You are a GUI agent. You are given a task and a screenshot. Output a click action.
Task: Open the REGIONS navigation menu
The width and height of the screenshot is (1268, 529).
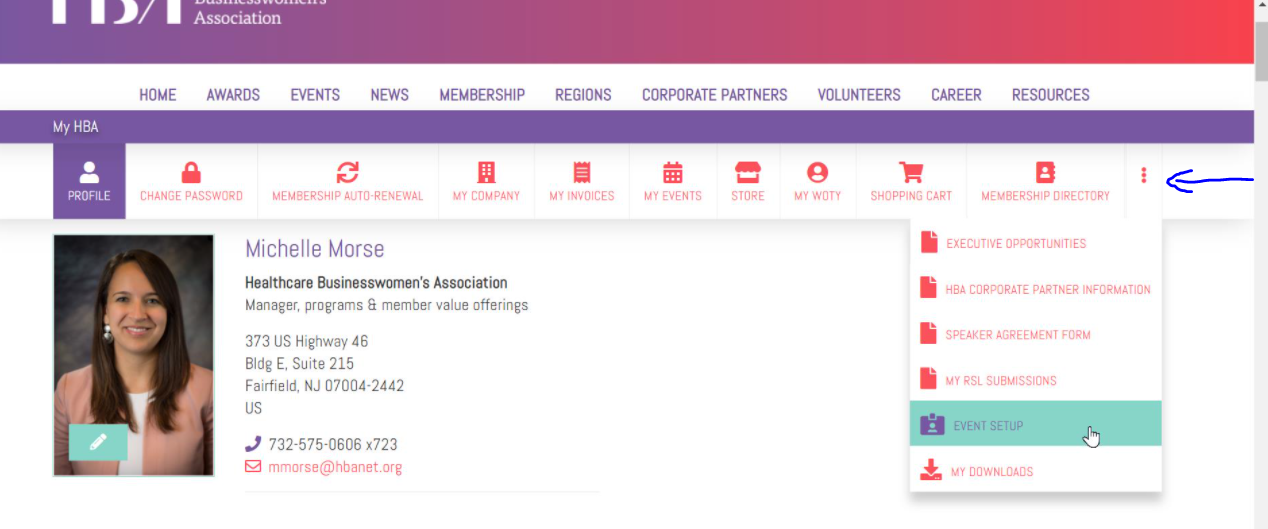click(x=583, y=95)
